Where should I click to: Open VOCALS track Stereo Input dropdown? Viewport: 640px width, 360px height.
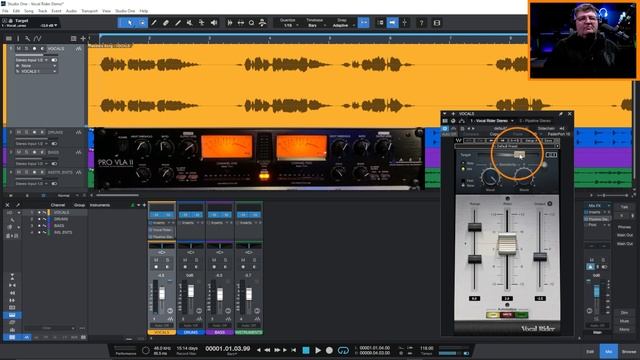[32, 60]
